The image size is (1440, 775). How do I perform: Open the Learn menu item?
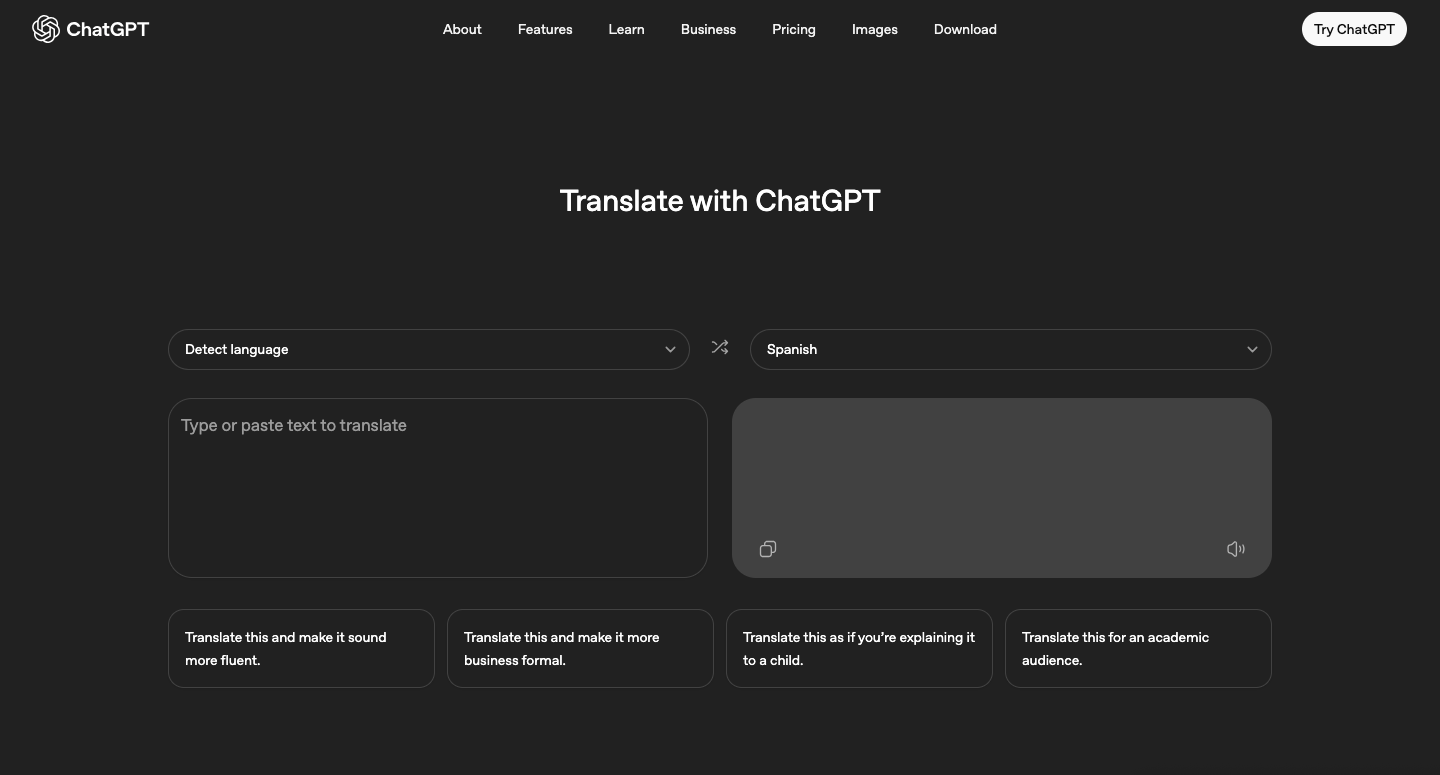(x=626, y=29)
